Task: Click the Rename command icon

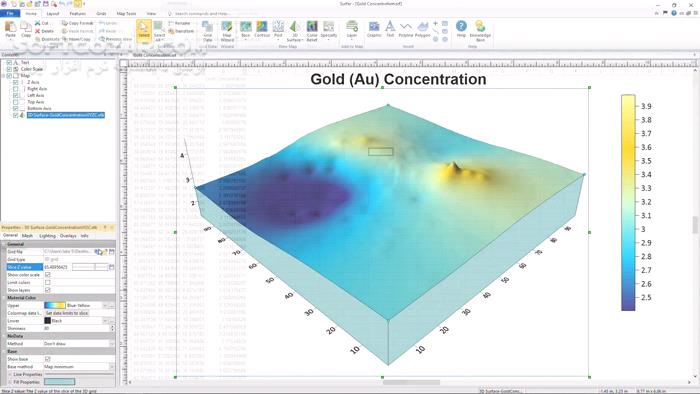Action: (x=171, y=23)
